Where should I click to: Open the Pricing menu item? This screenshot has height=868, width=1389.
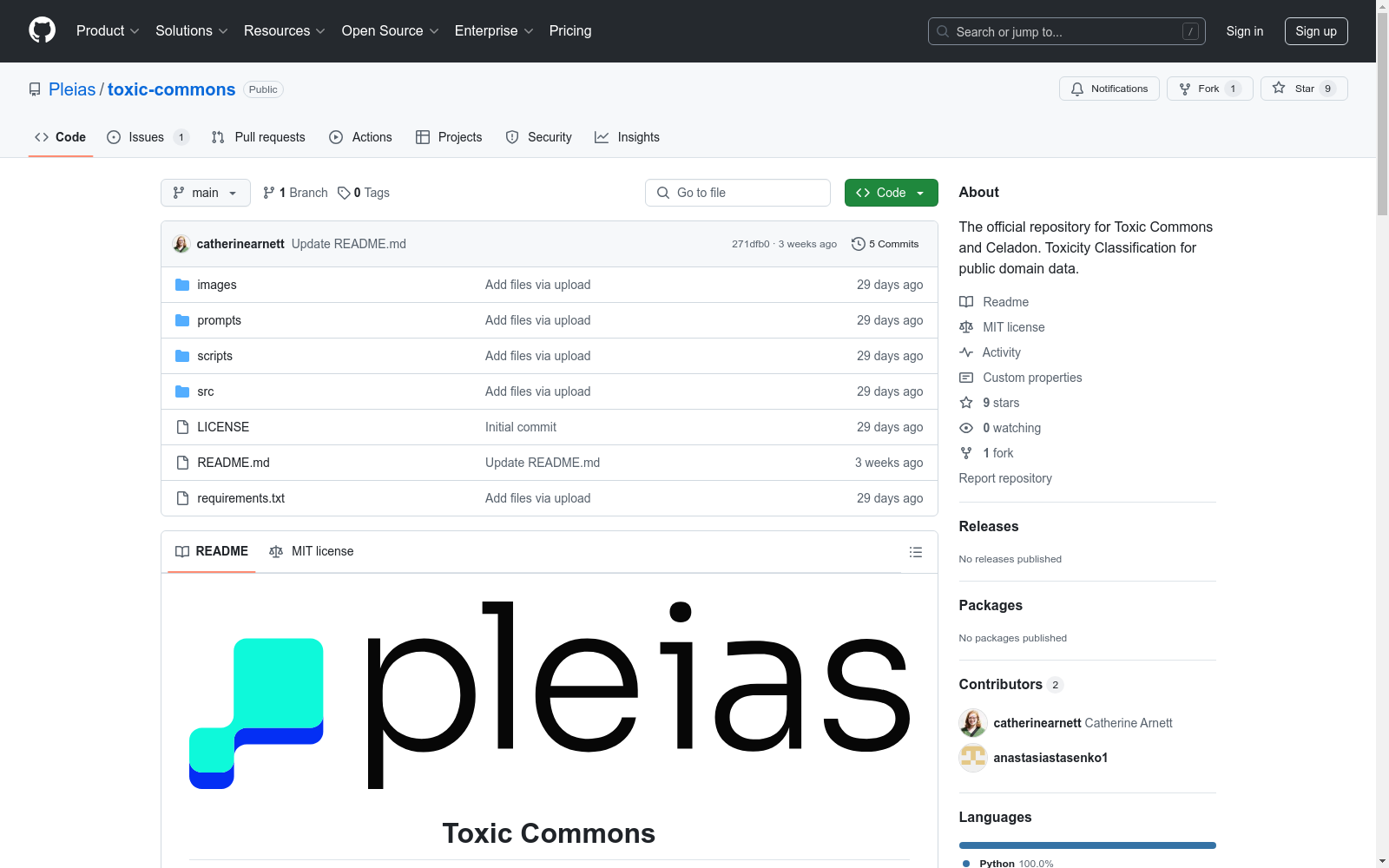pos(570,31)
